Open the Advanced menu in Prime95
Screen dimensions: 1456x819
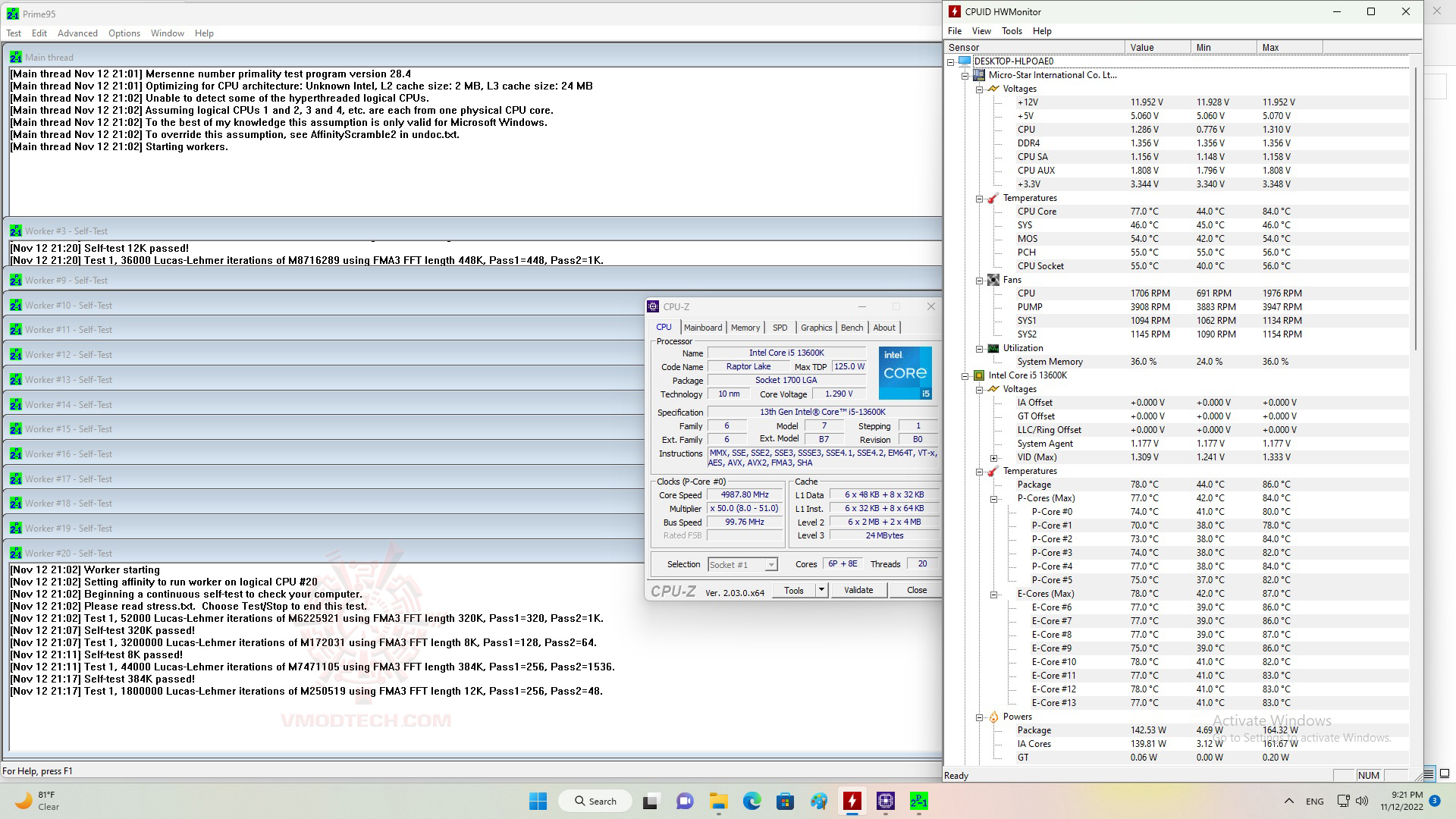point(77,33)
